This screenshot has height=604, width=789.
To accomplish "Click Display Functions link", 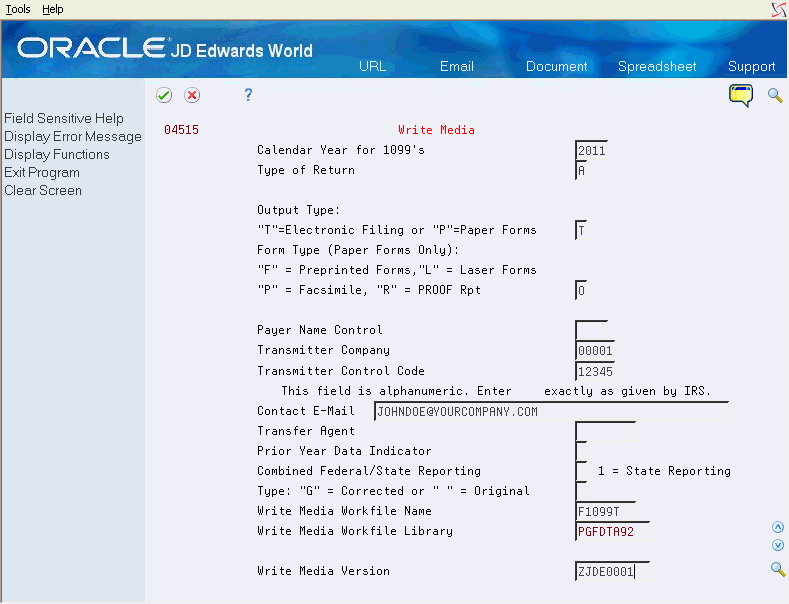I will [57, 155].
